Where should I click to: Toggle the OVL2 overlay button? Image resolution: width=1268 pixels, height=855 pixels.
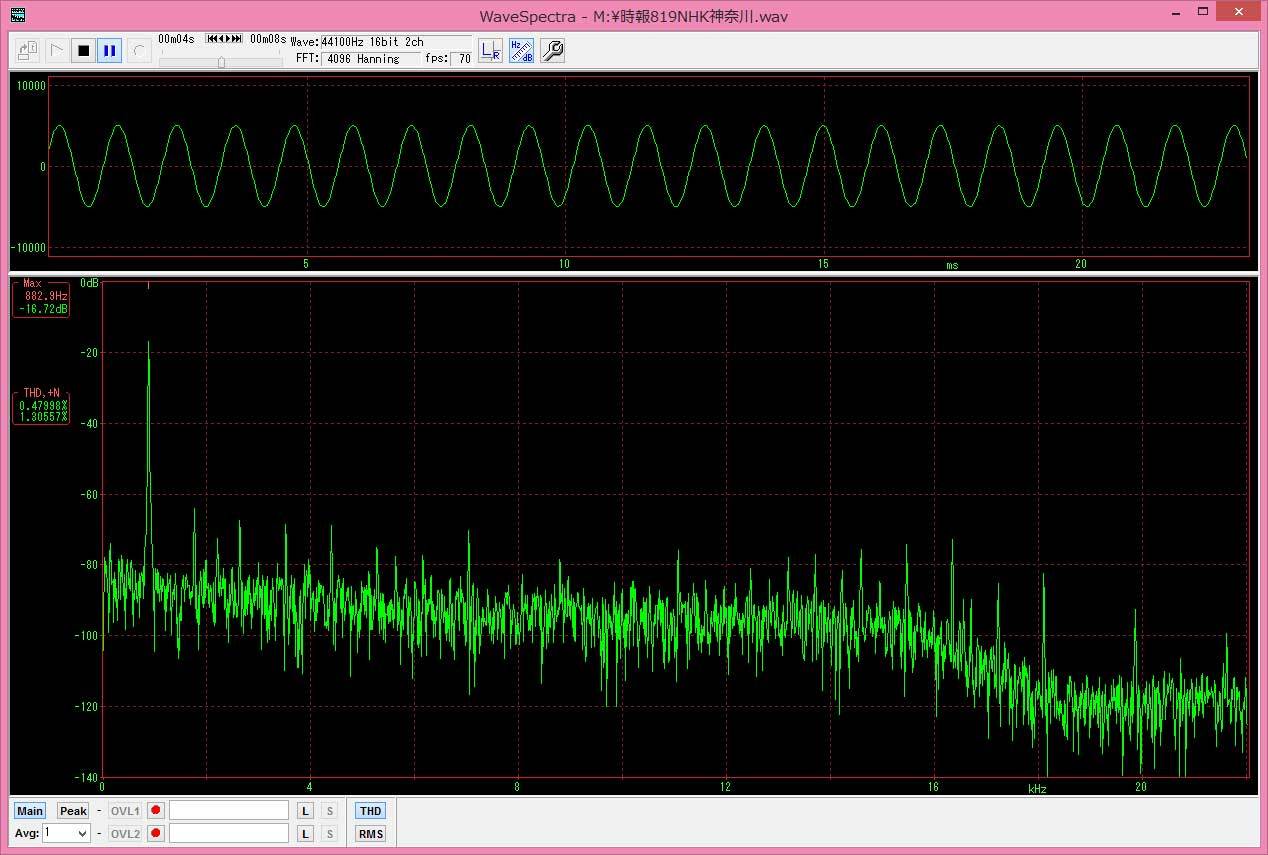click(125, 834)
